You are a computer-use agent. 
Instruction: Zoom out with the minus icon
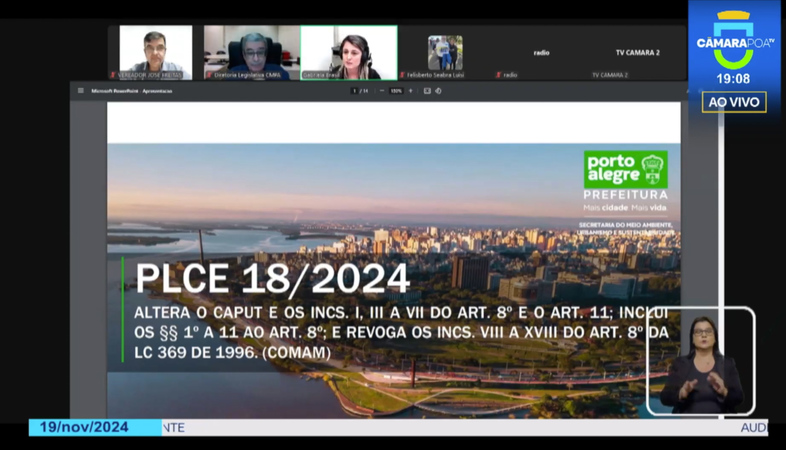click(x=382, y=91)
